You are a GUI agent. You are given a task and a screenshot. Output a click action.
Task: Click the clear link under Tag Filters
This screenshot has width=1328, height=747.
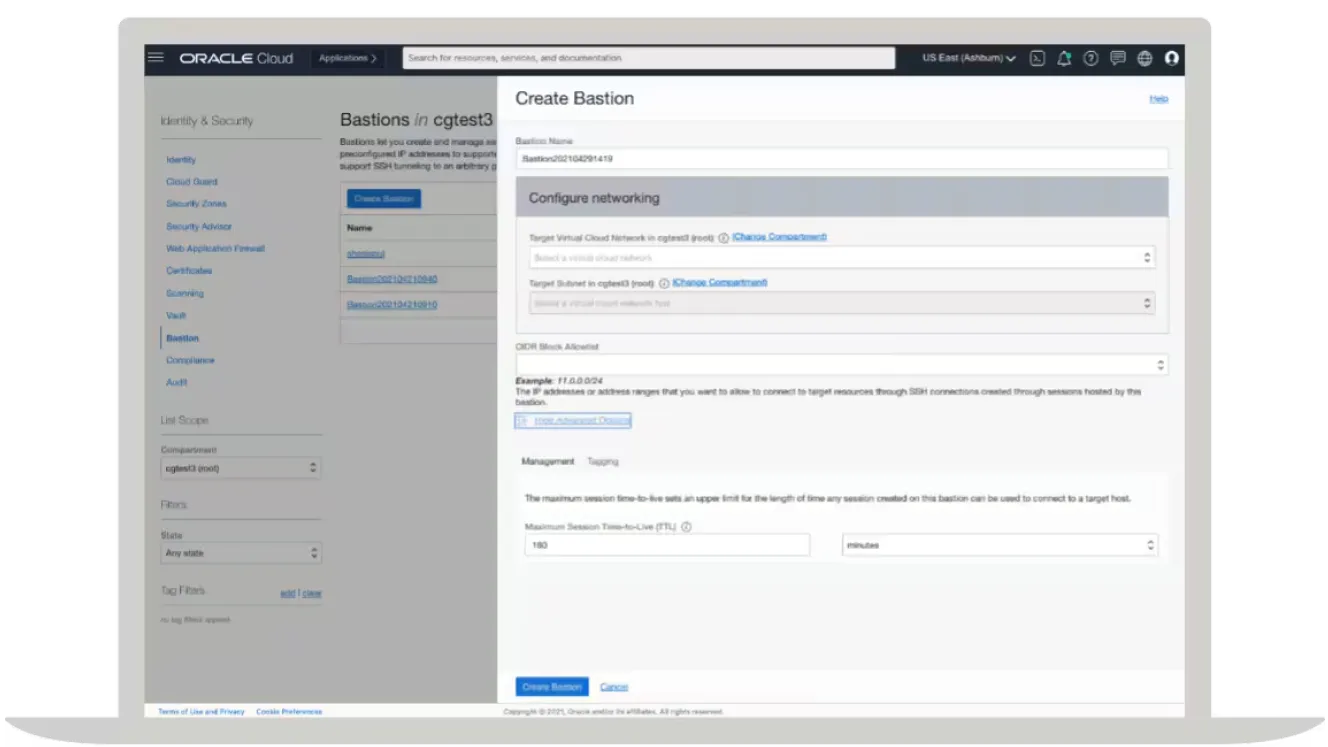point(312,593)
